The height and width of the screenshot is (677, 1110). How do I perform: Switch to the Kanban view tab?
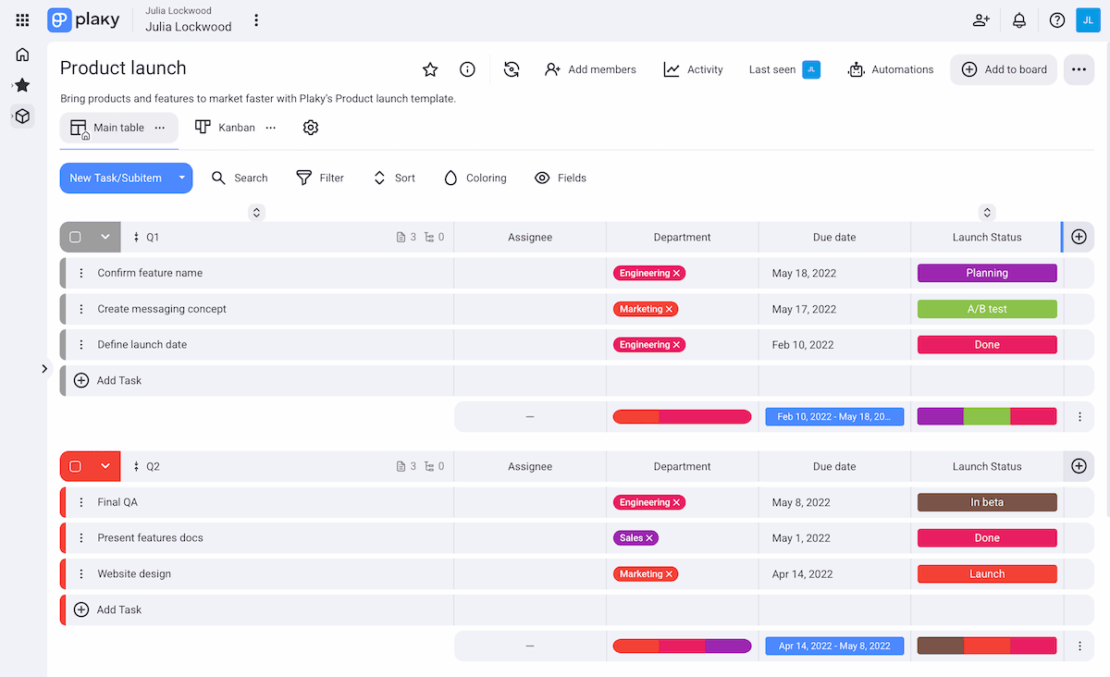[x=227, y=127]
